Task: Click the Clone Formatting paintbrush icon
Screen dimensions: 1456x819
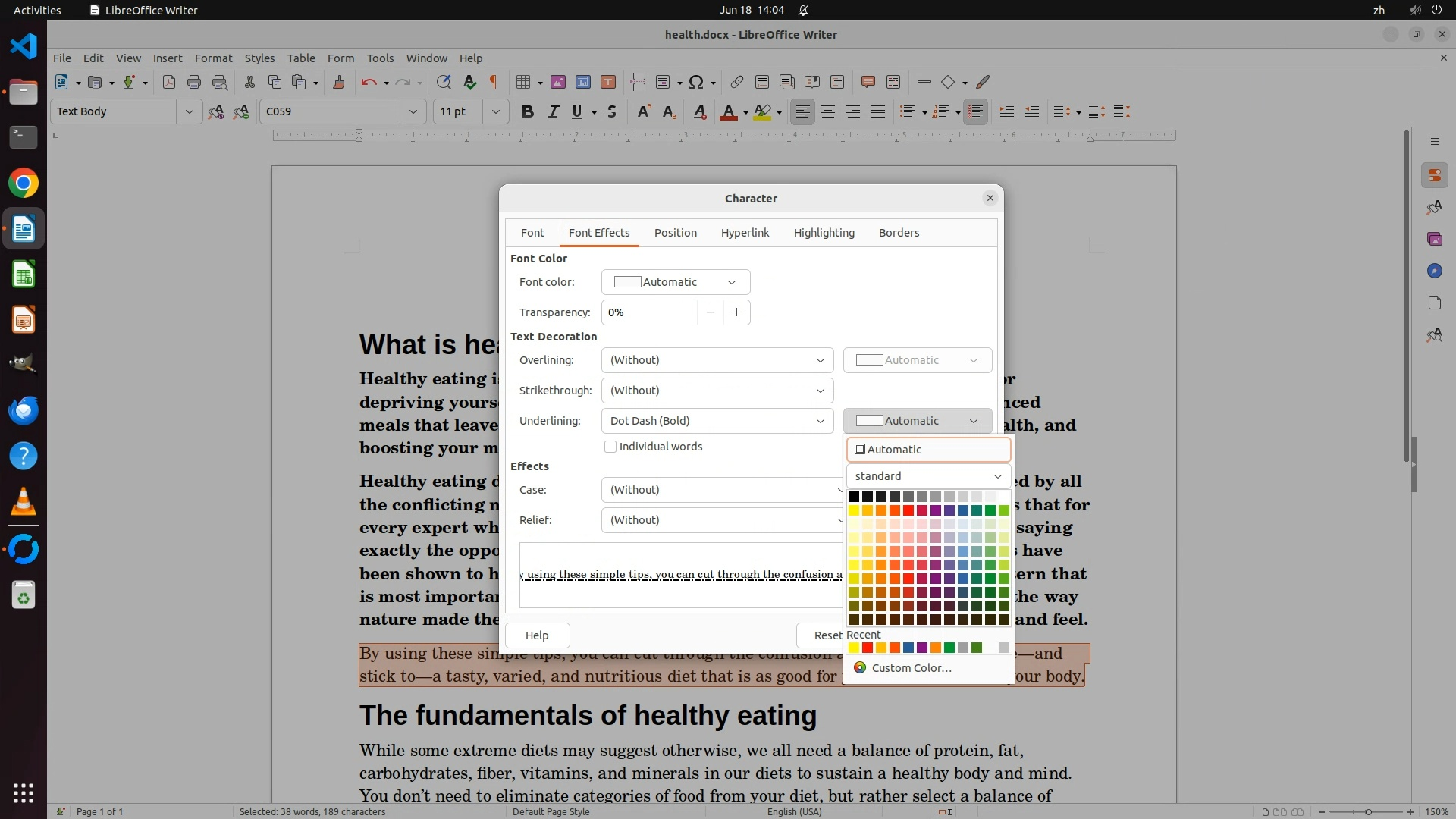Action: click(x=339, y=83)
